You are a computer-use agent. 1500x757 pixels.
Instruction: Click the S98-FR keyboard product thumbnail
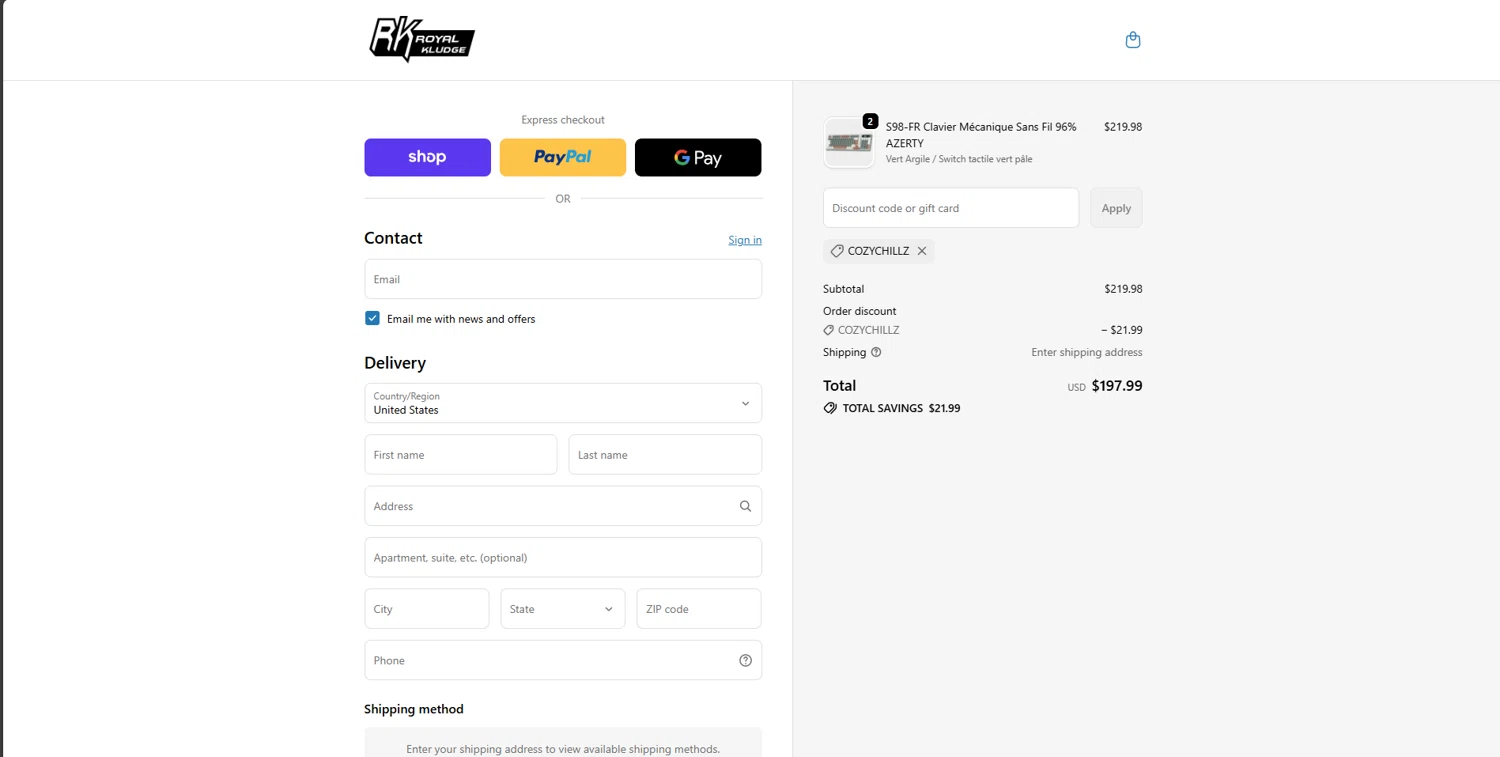pos(849,142)
